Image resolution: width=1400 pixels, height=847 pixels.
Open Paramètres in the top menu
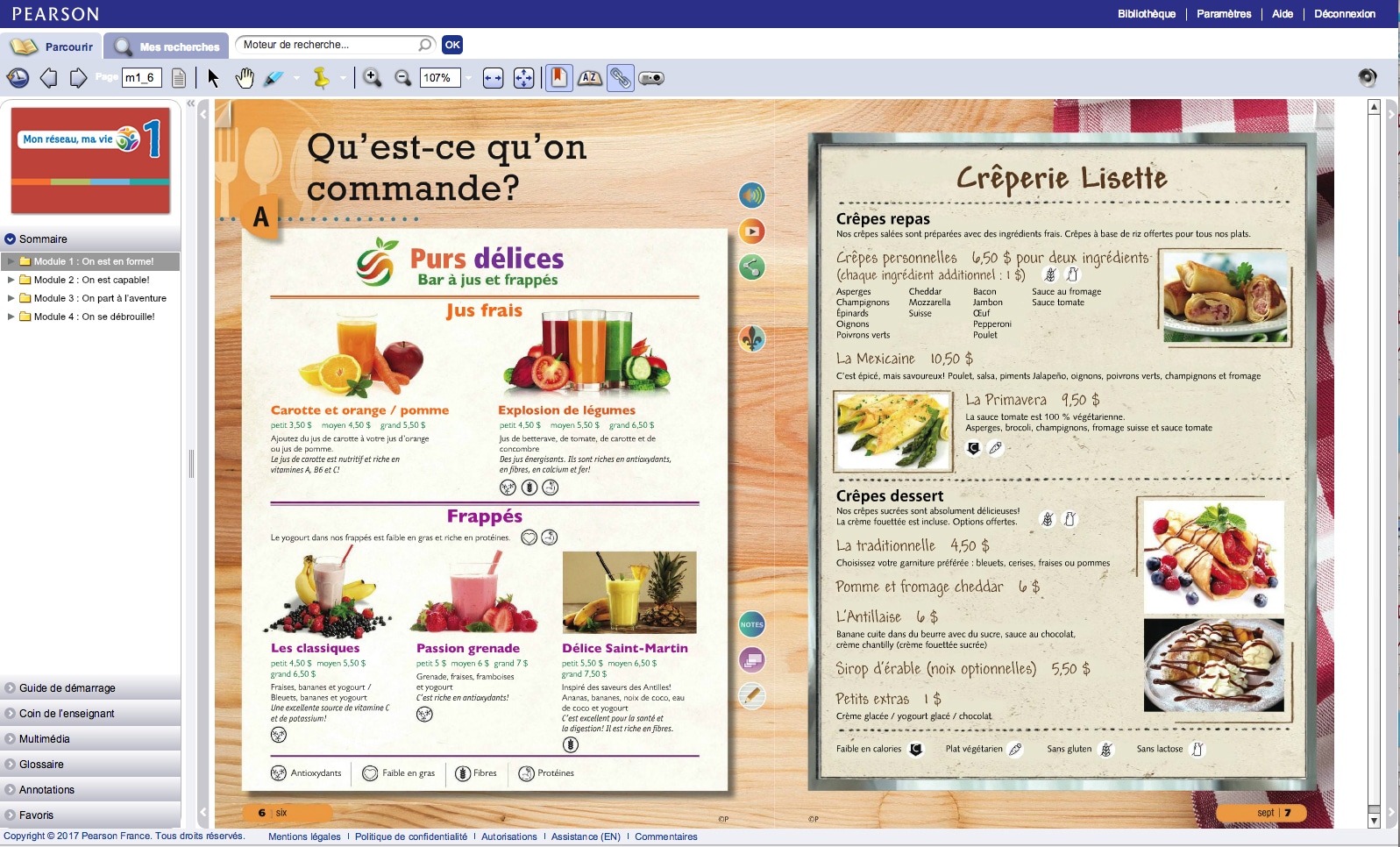pyautogui.click(x=1224, y=14)
